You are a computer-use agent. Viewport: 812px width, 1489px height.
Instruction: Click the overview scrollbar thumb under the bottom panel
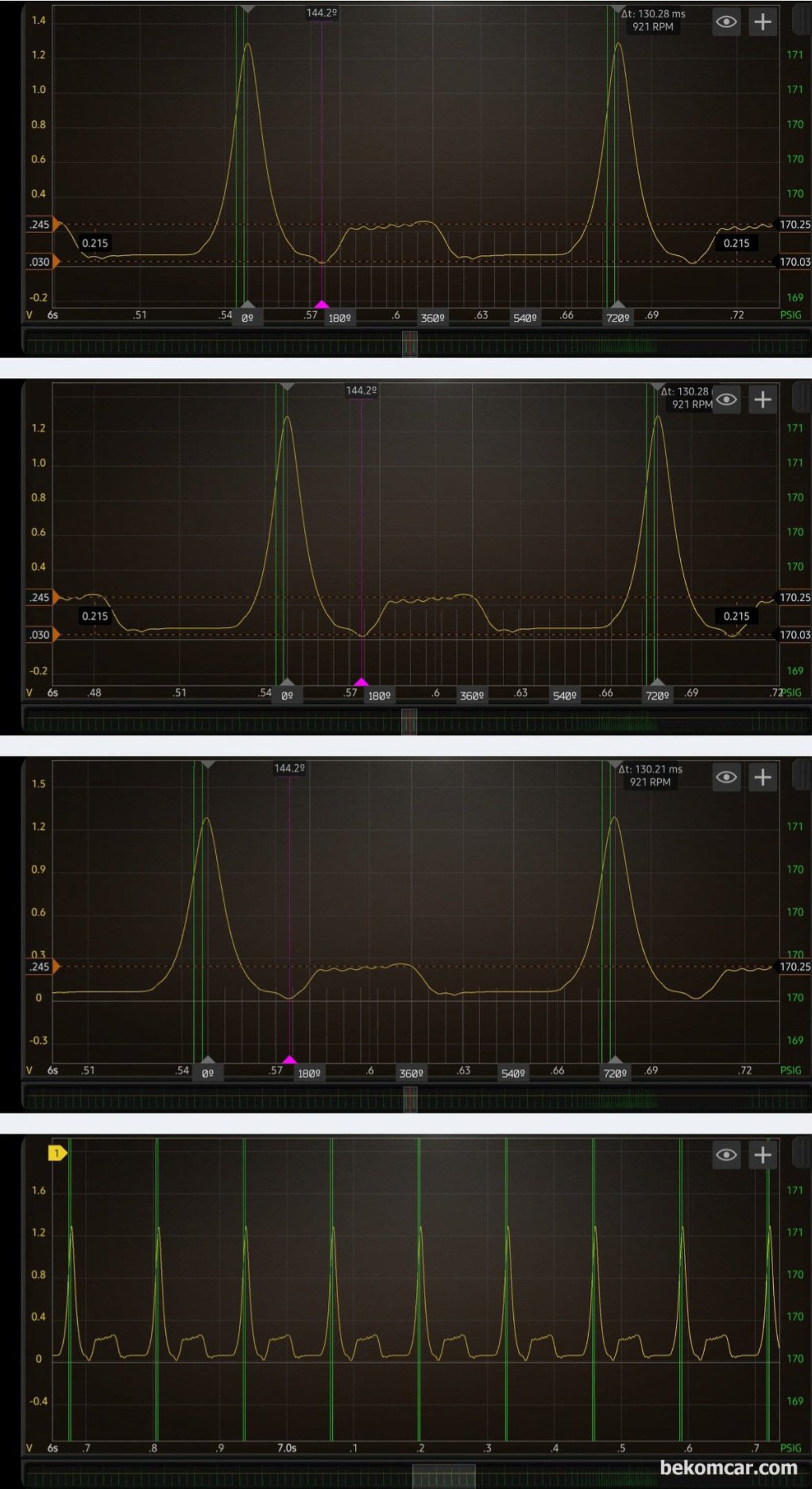coord(444,1475)
